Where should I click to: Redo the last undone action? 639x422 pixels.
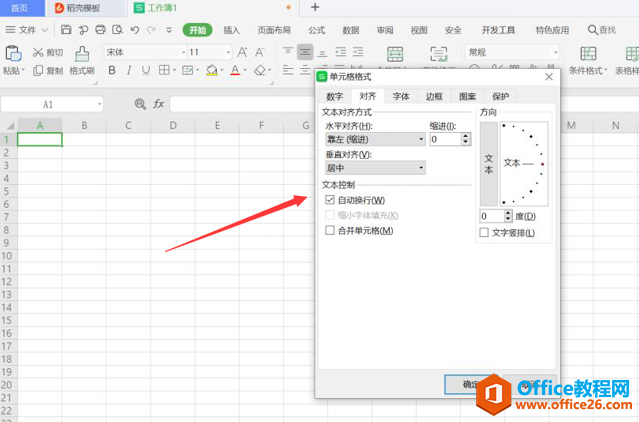(x=151, y=30)
